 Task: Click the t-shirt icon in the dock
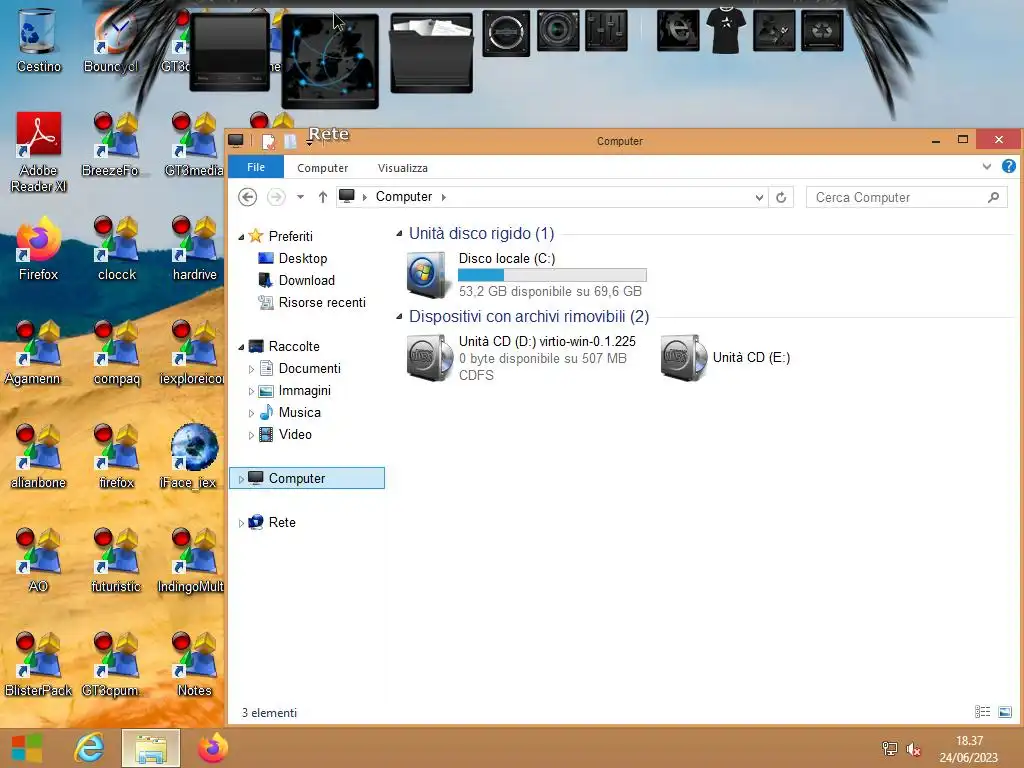(x=726, y=30)
